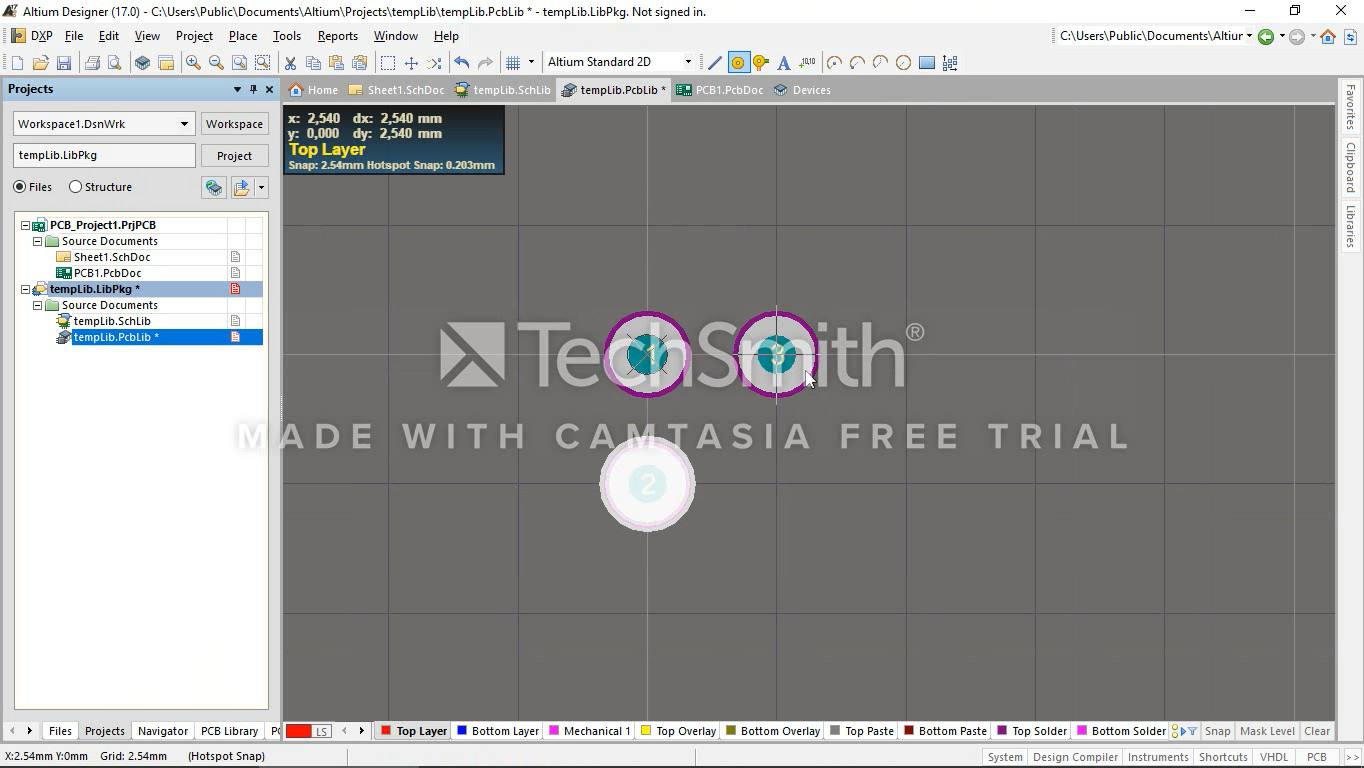Open the Altium Standard 2D view dropdown

(x=687, y=62)
